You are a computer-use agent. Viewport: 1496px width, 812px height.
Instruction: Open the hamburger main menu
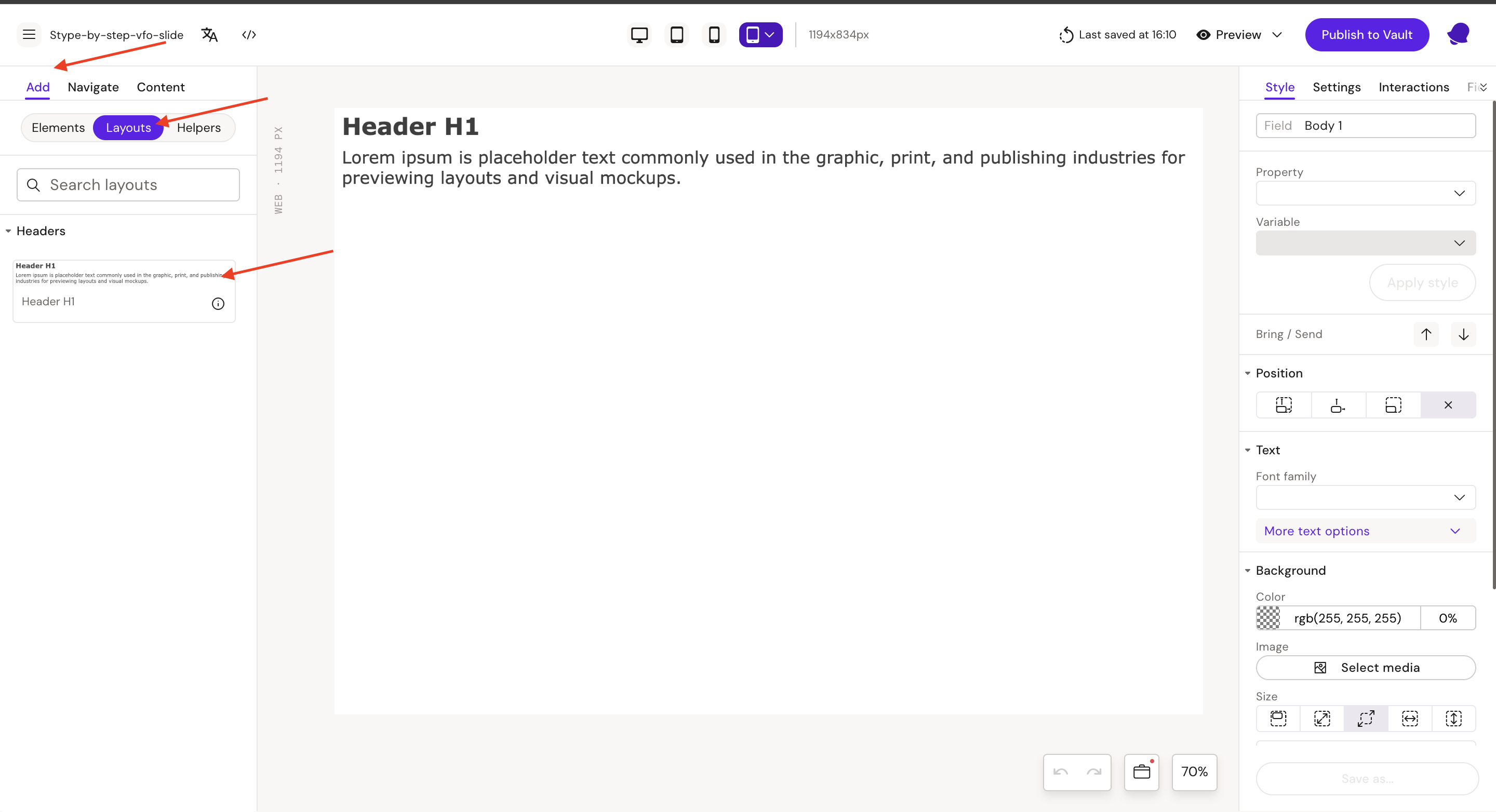(29, 35)
